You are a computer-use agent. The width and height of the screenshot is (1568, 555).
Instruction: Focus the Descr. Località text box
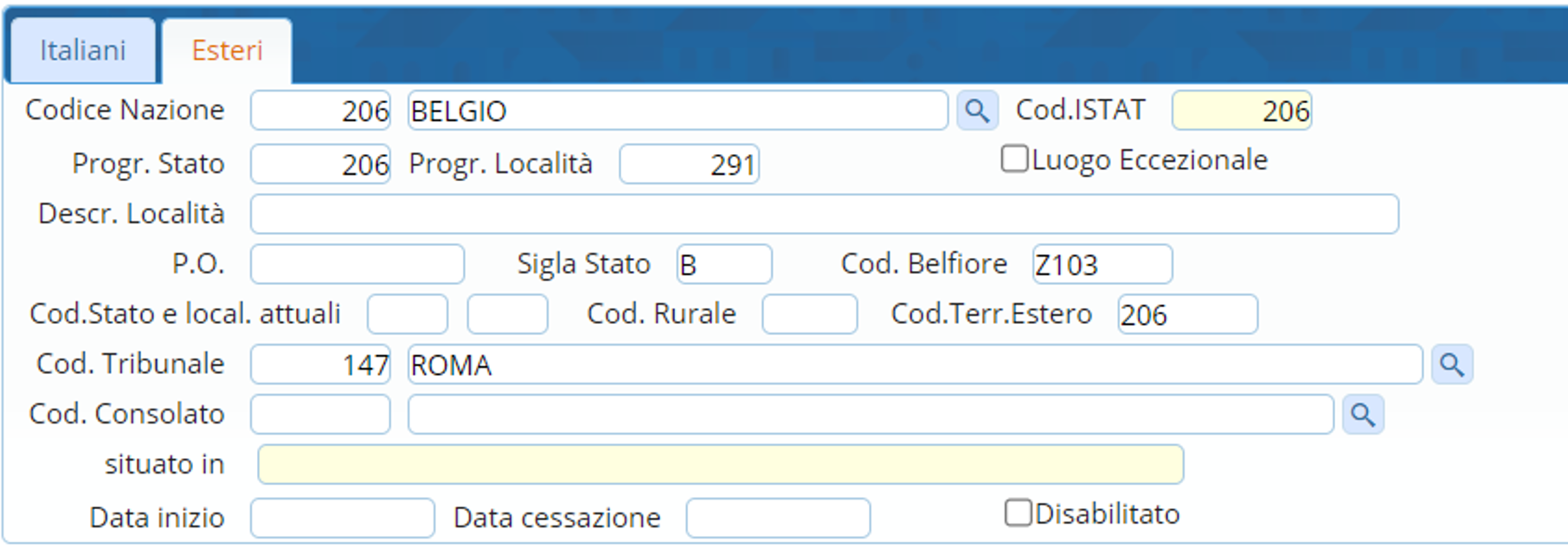824,214
